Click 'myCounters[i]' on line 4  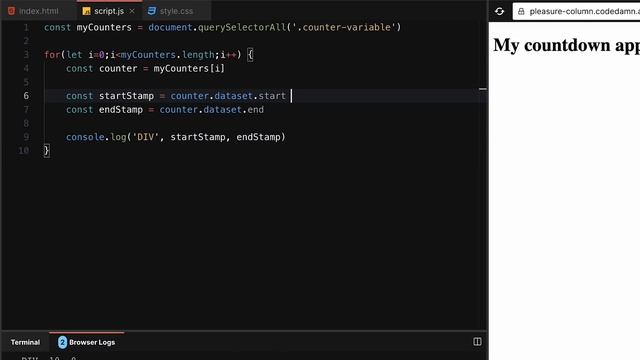tap(189, 69)
